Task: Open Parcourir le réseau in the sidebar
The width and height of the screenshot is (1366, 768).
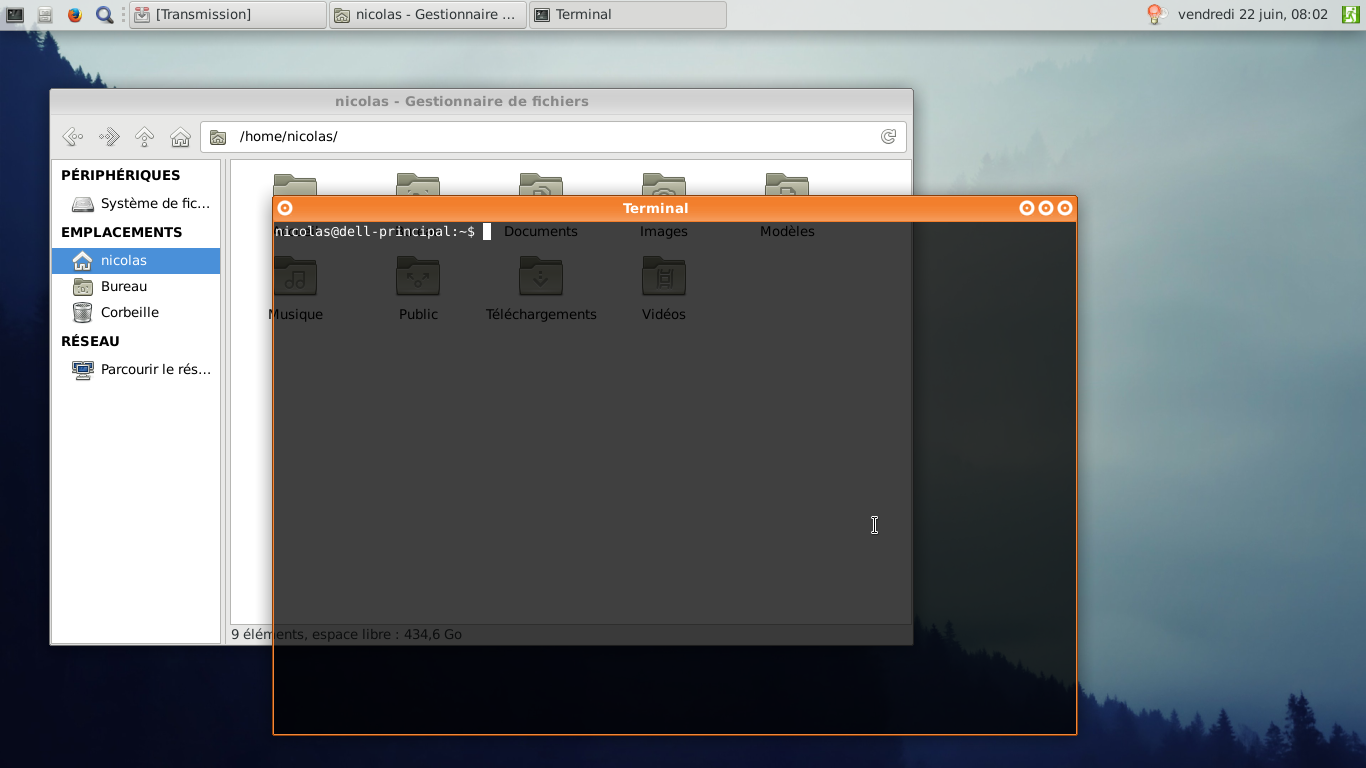Action: click(136, 369)
